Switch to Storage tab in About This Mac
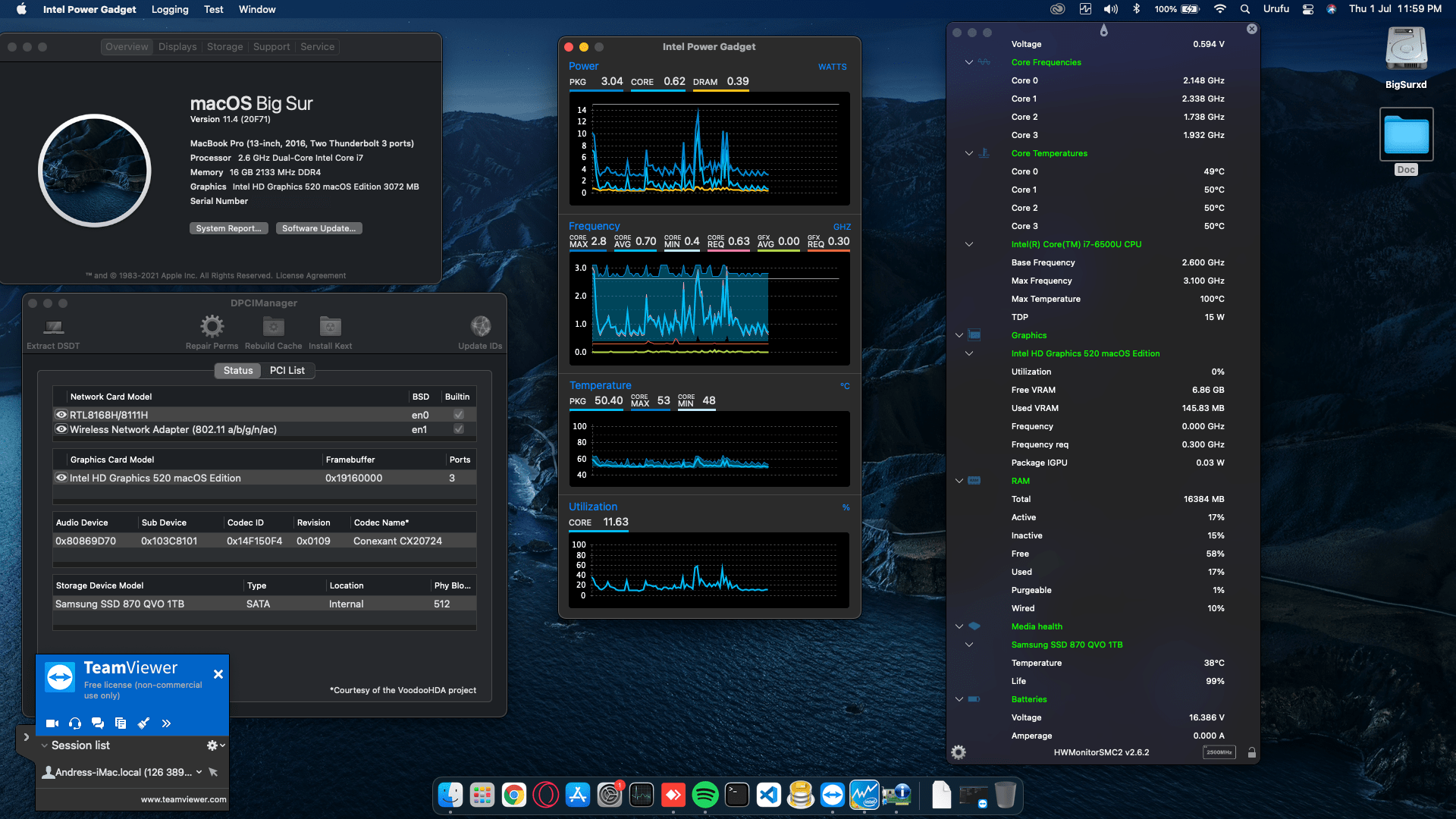The image size is (1456, 819). [x=225, y=46]
